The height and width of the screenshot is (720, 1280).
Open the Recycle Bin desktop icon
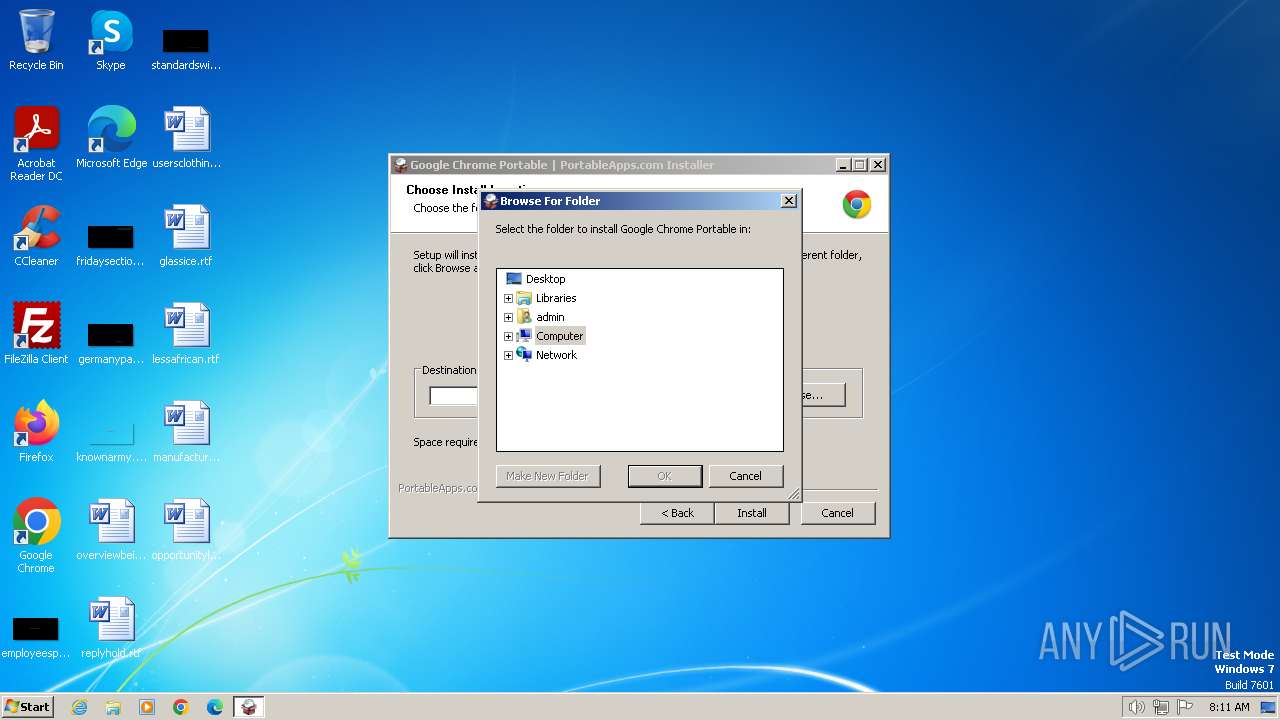tap(36, 40)
